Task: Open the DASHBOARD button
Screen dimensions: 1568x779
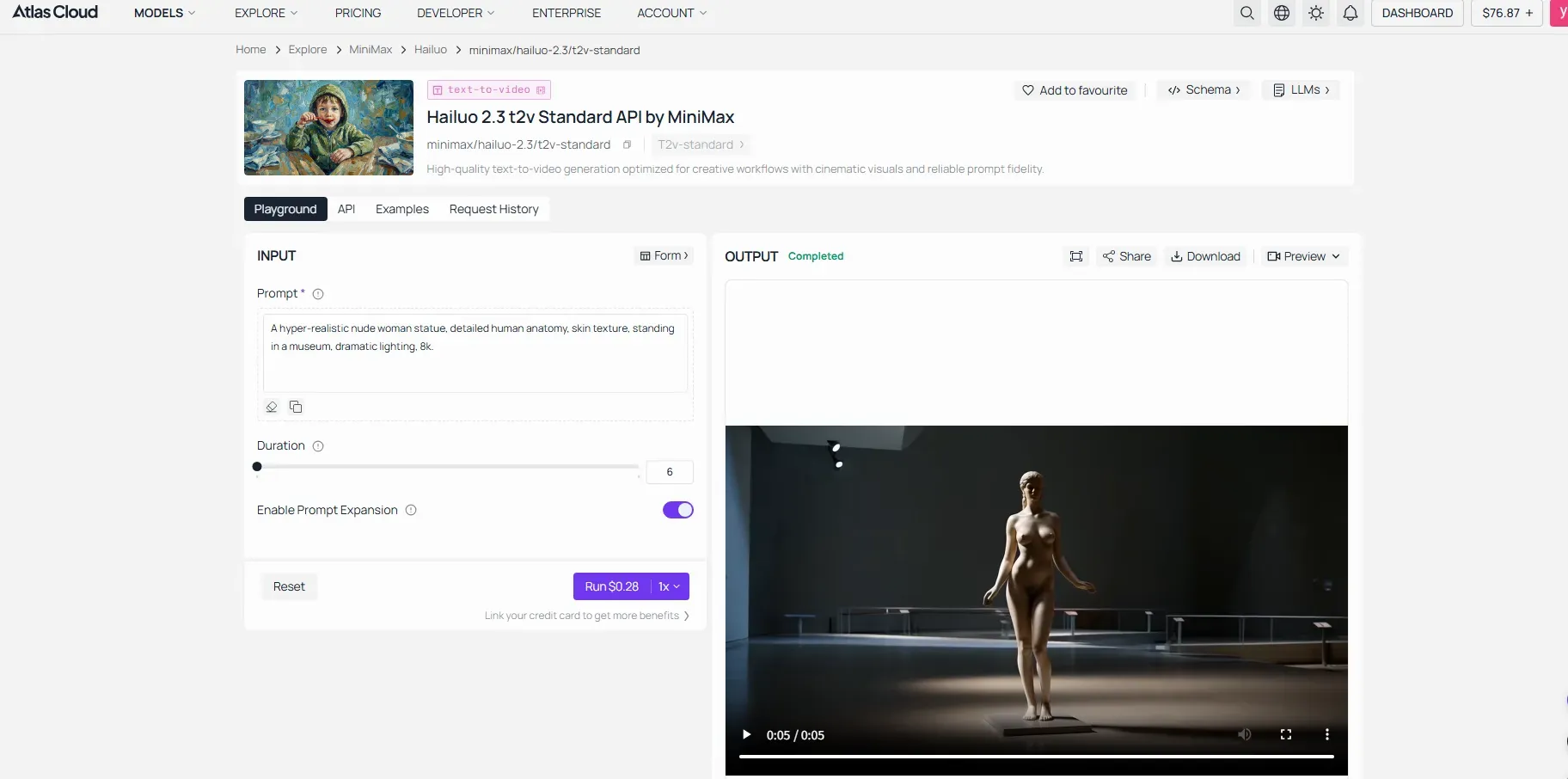Action: click(1418, 13)
